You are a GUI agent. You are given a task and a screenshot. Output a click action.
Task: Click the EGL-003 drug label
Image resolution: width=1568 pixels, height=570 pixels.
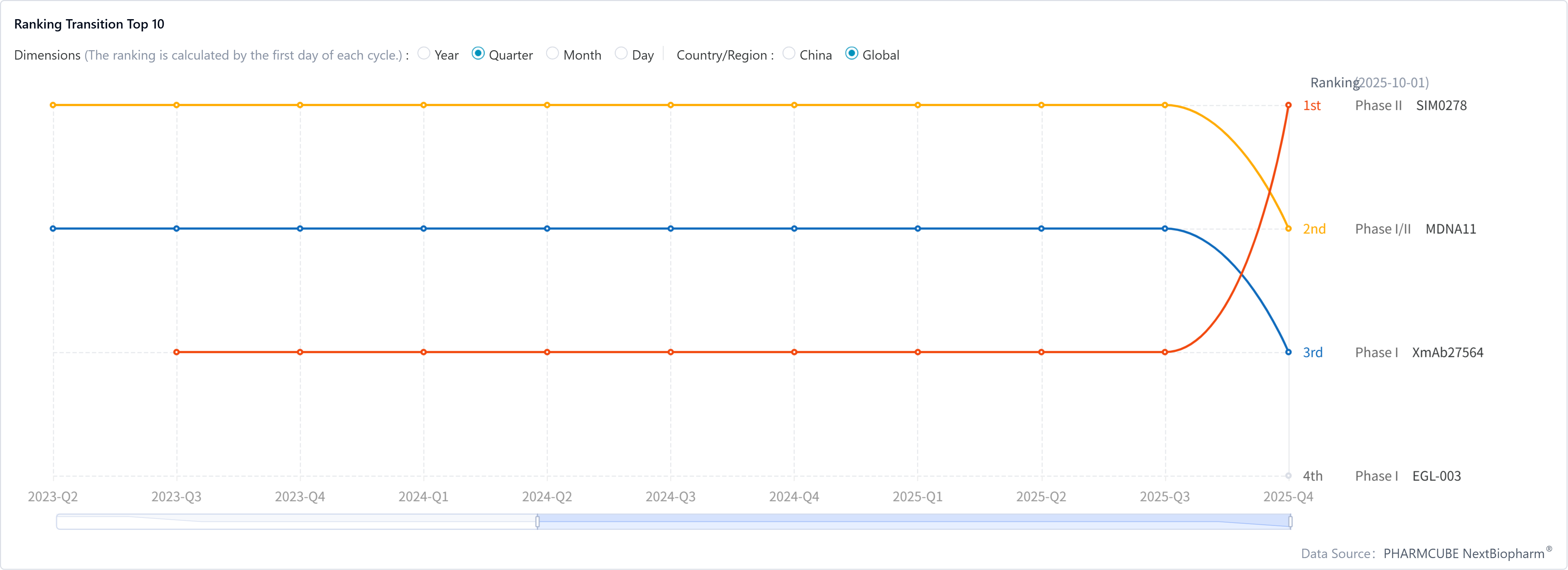[1436, 476]
